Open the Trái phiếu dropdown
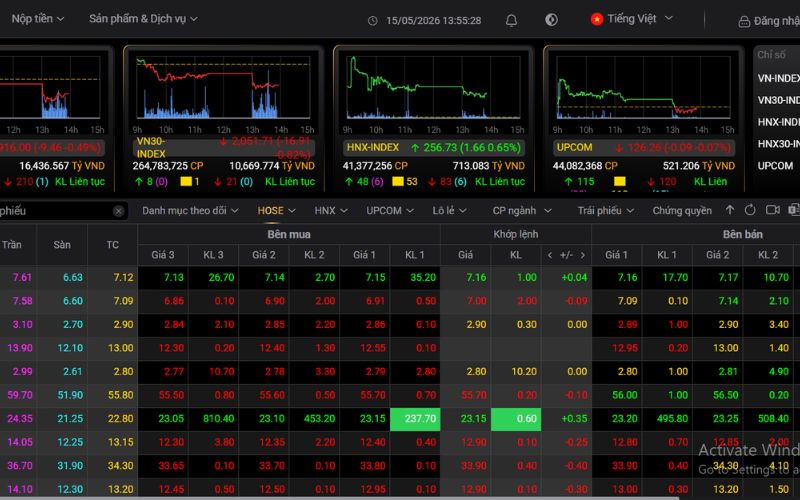 pos(606,211)
